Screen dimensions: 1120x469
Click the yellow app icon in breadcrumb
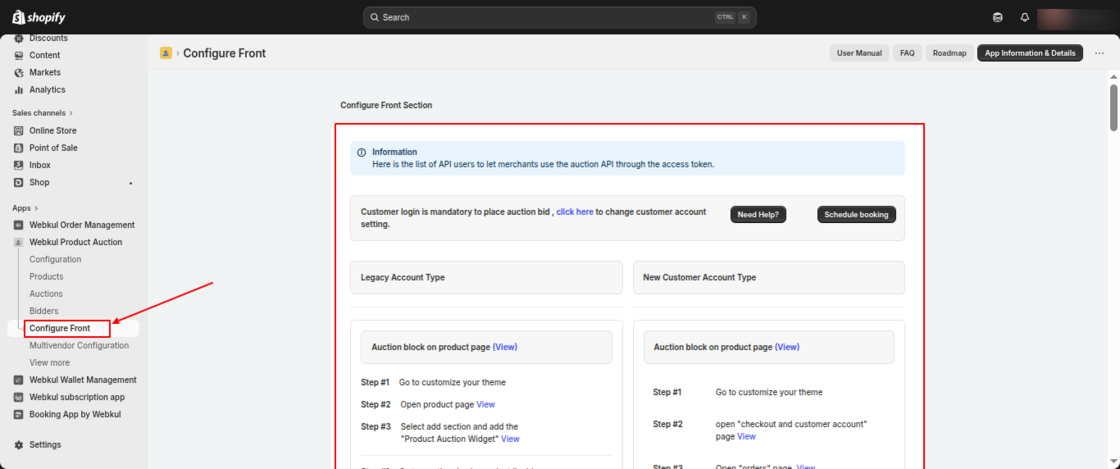point(166,53)
